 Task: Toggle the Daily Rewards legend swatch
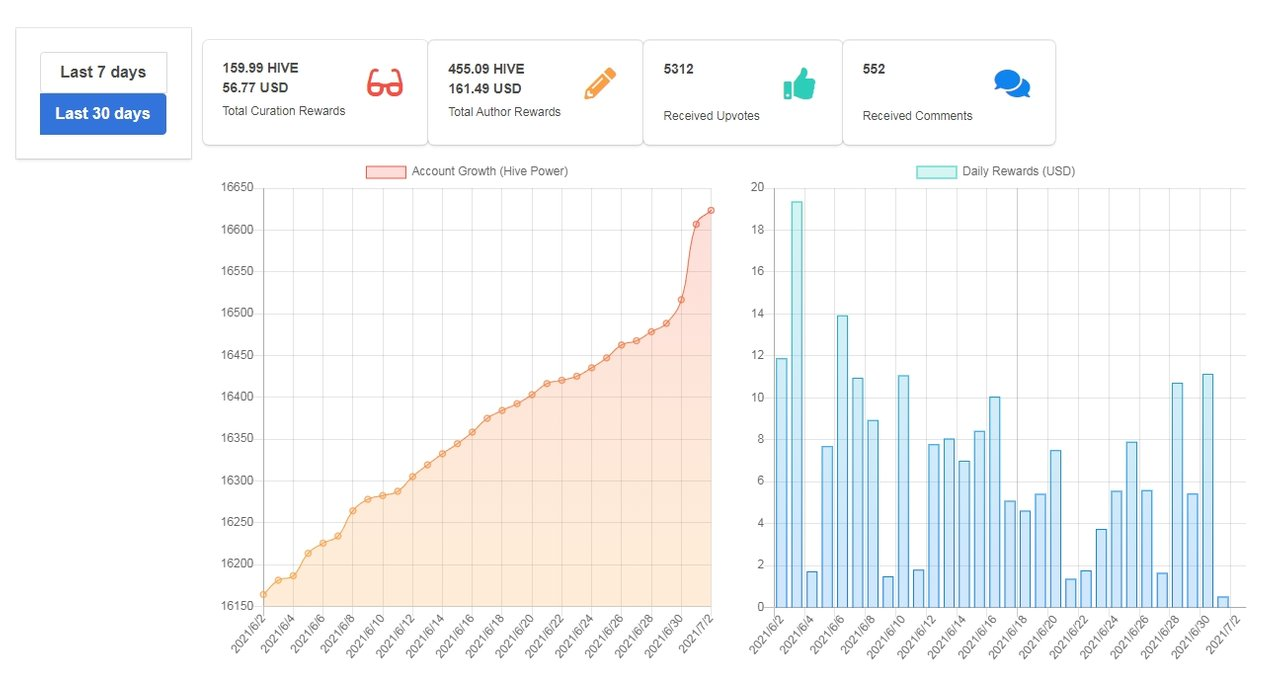pos(936,172)
